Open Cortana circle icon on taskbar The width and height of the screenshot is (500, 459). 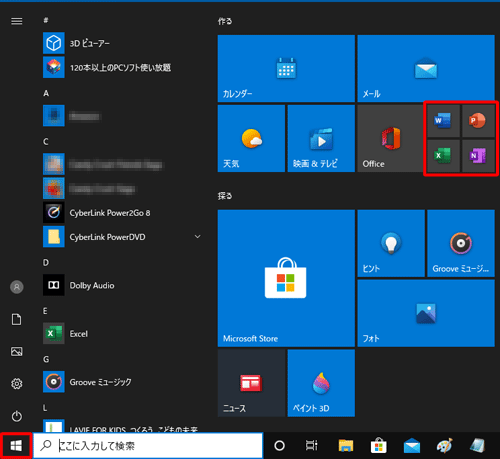(x=279, y=446)
